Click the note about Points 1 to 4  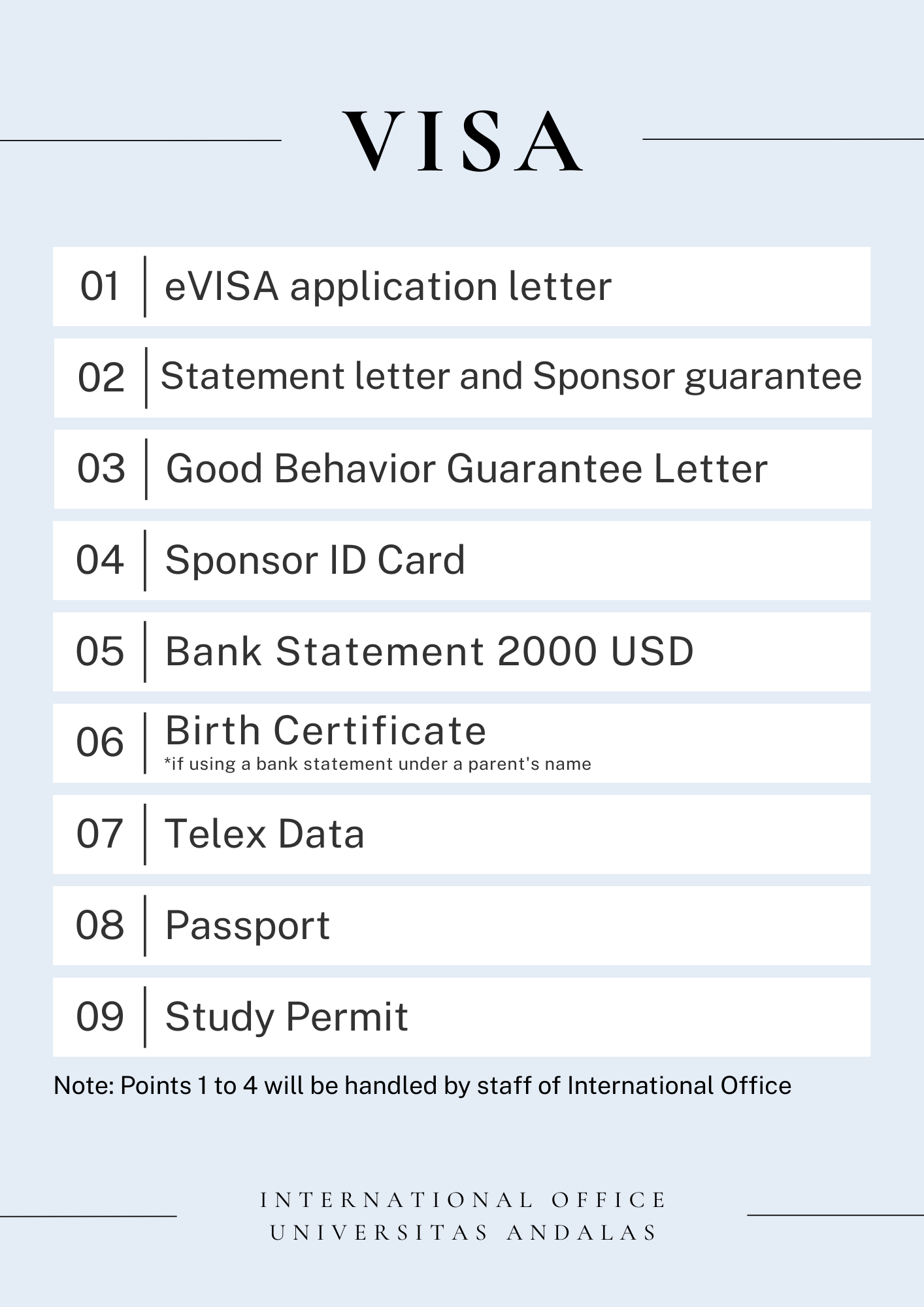(422, 1085)
